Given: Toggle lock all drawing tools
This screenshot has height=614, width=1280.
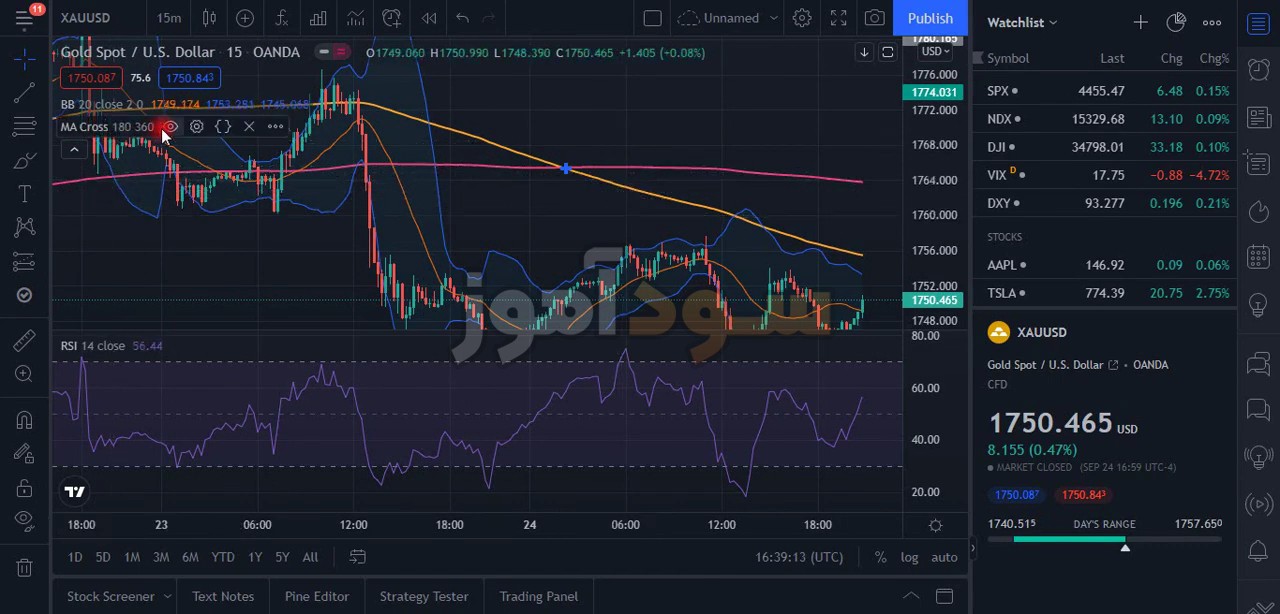Looking at the screenshot, I should click(25, 488).
